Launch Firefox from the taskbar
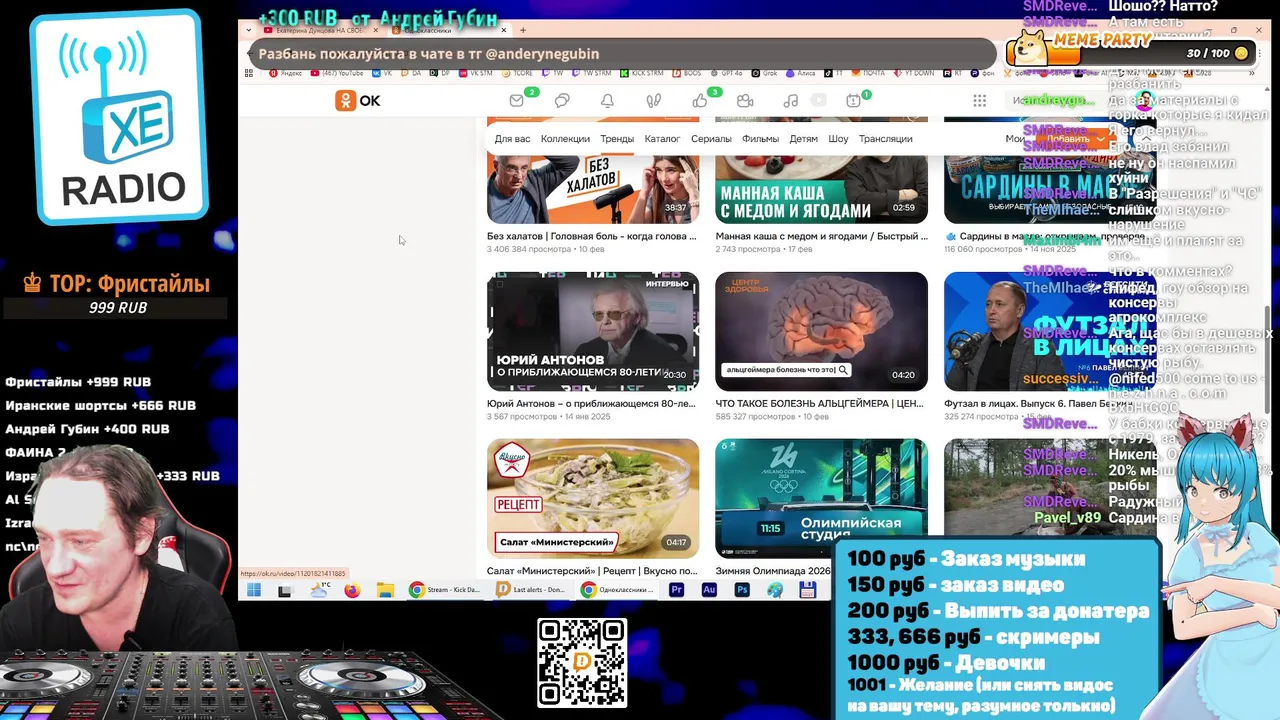Screen dimensions: 1280x720 [x=352, y=590]
